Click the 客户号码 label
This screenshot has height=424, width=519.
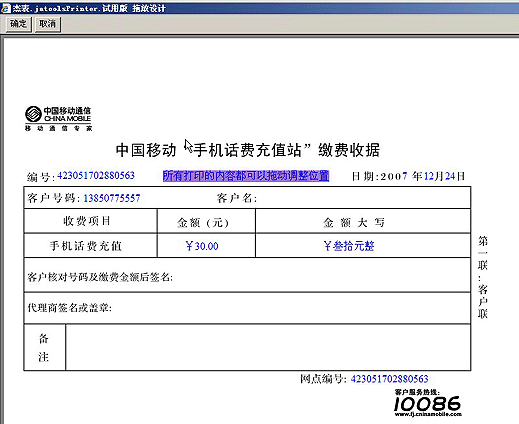click(53, 198)
